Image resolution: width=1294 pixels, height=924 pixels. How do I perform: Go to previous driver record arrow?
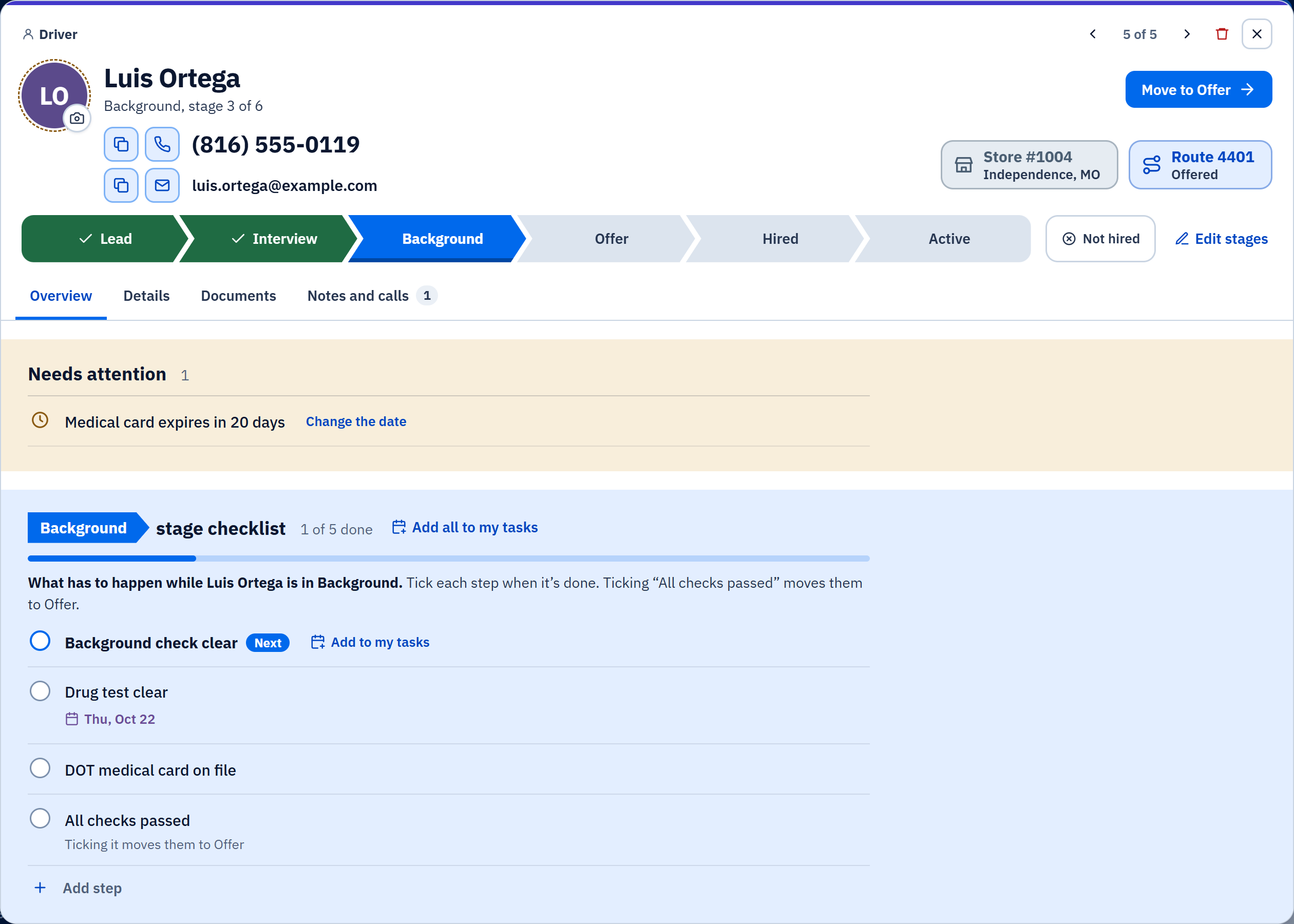click(x=1093, y=34)
